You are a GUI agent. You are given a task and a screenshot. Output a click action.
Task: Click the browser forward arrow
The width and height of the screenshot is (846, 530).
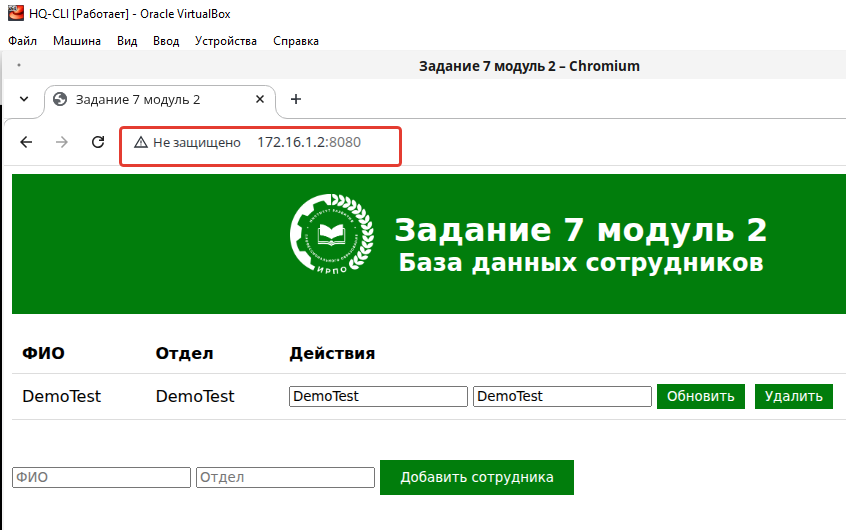point(62,142)
